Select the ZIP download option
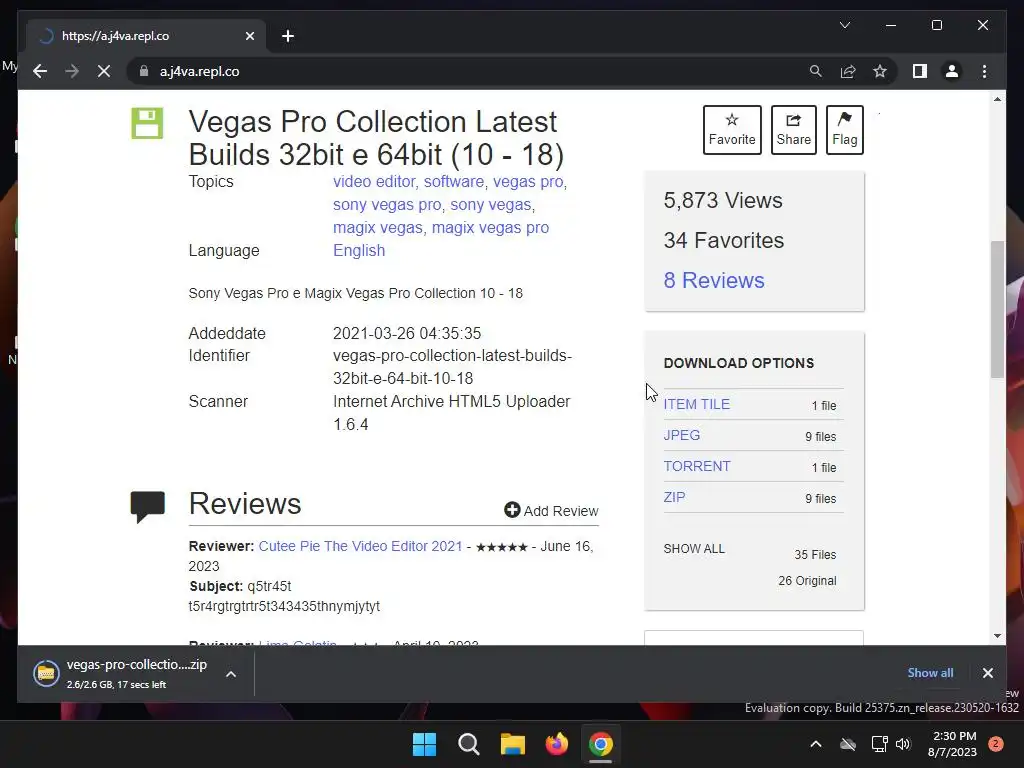 pyautogui.click(x=674, y=497)
